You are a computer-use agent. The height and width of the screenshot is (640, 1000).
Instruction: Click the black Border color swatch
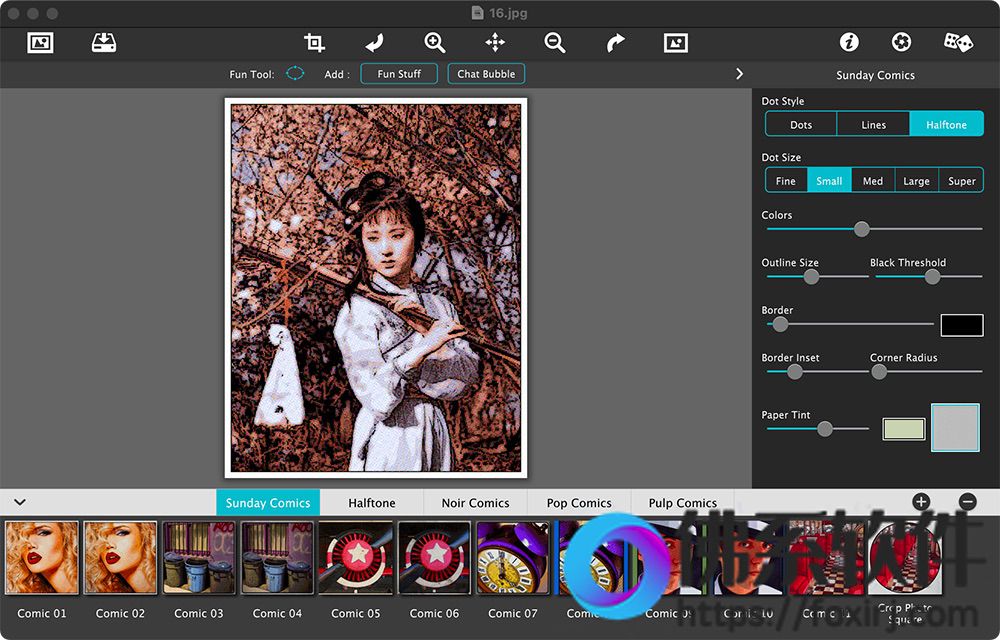(x=961, y=325)
